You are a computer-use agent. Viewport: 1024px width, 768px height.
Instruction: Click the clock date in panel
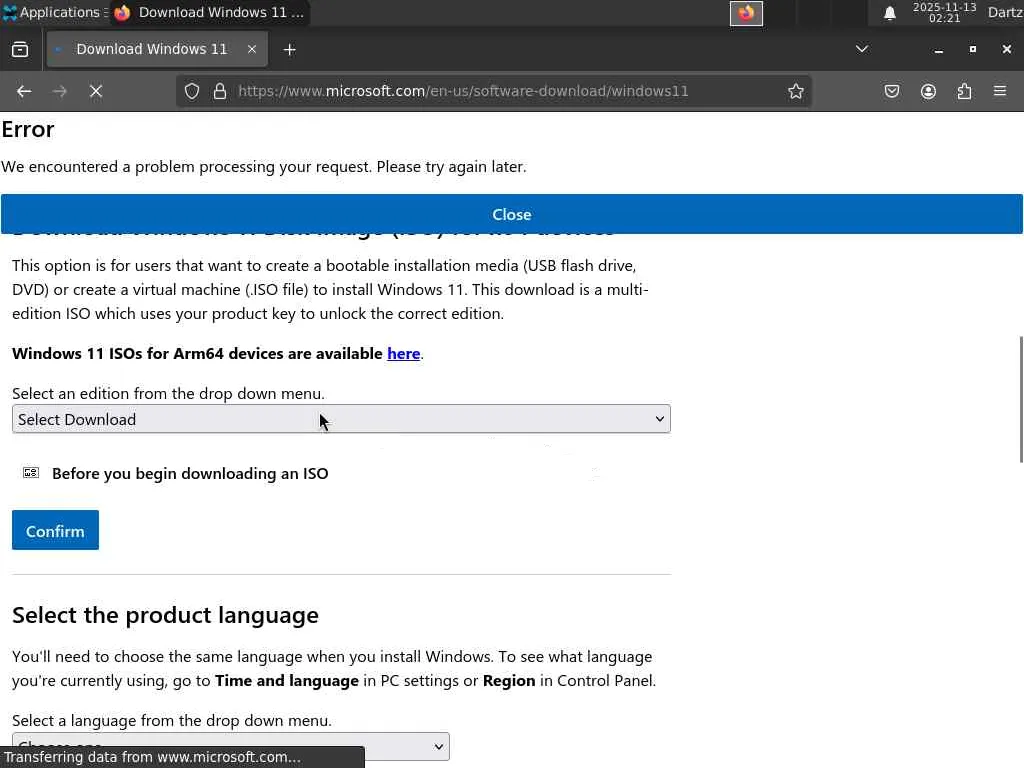pos(944,12)
